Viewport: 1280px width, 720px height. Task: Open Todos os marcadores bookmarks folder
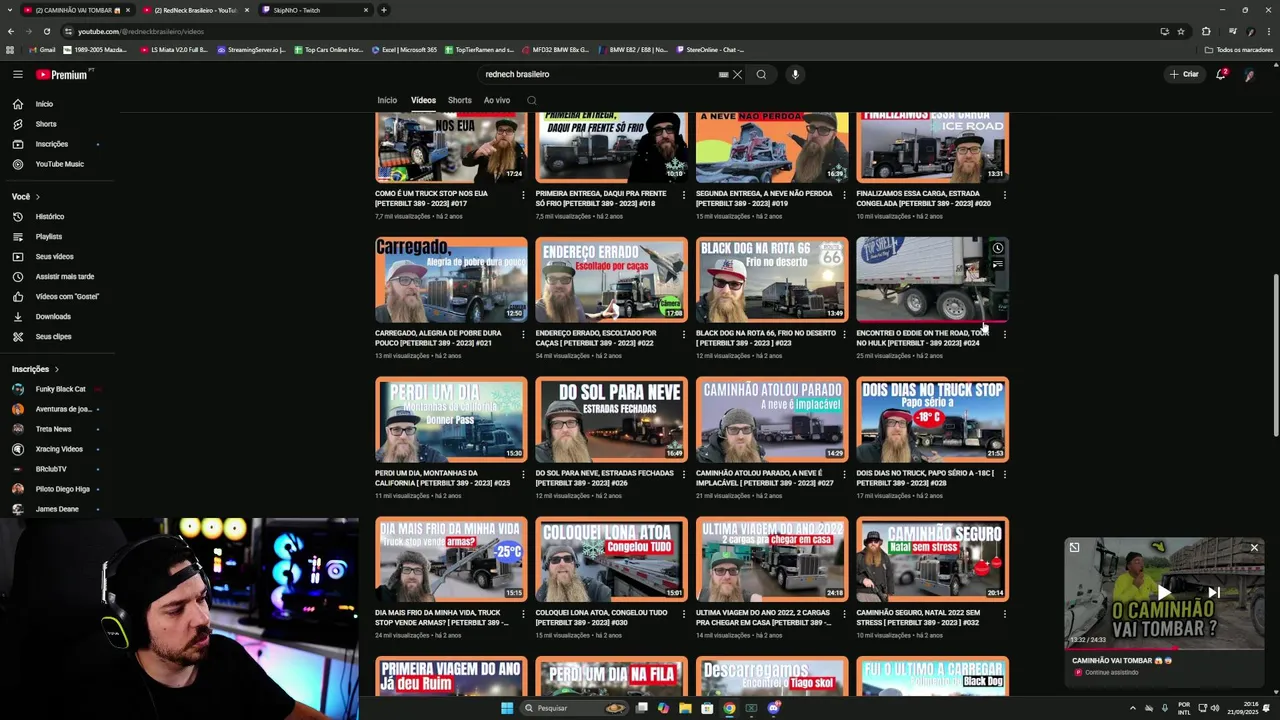[x=1238, y=50]
